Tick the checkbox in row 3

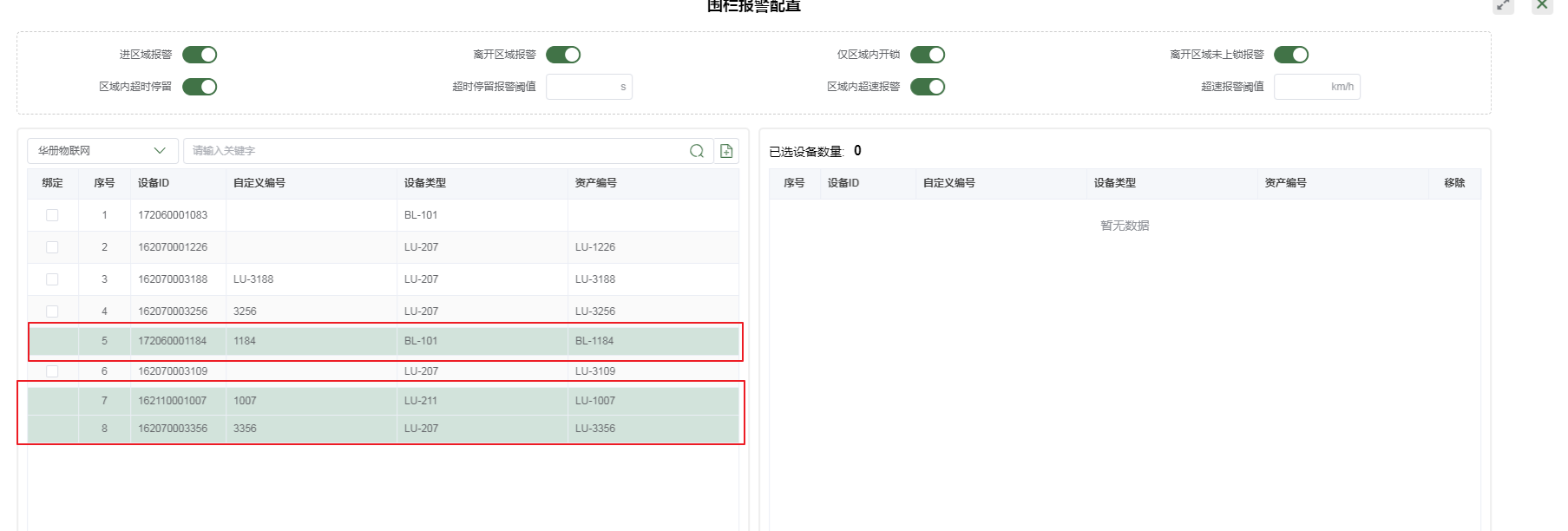(x=52, y=279)
